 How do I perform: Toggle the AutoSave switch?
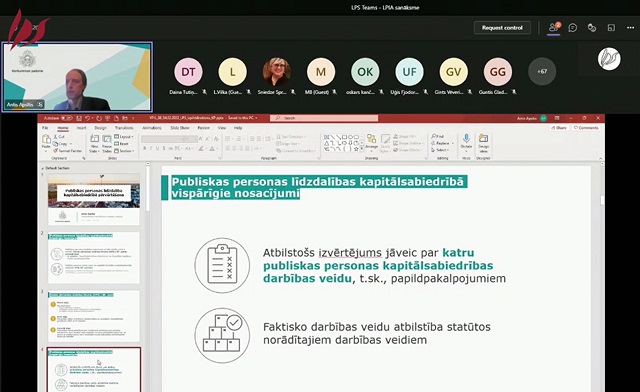pos(67,118)
